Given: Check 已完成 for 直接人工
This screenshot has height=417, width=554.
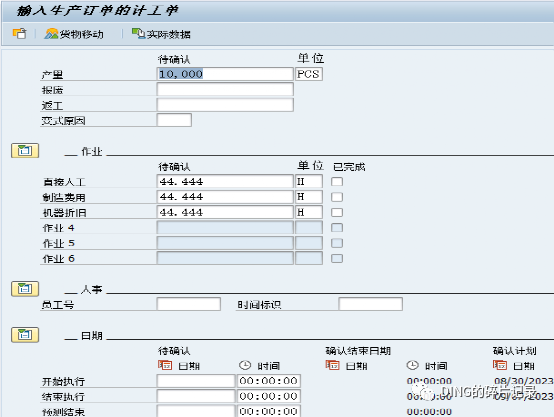Looking at the screenshot, I should (x=337, y=182).
